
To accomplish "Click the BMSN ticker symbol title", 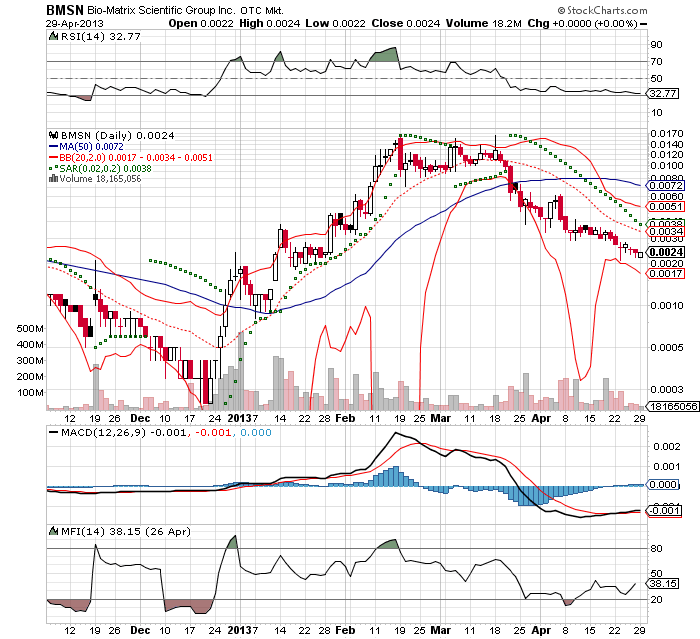I will click(65, 10).
